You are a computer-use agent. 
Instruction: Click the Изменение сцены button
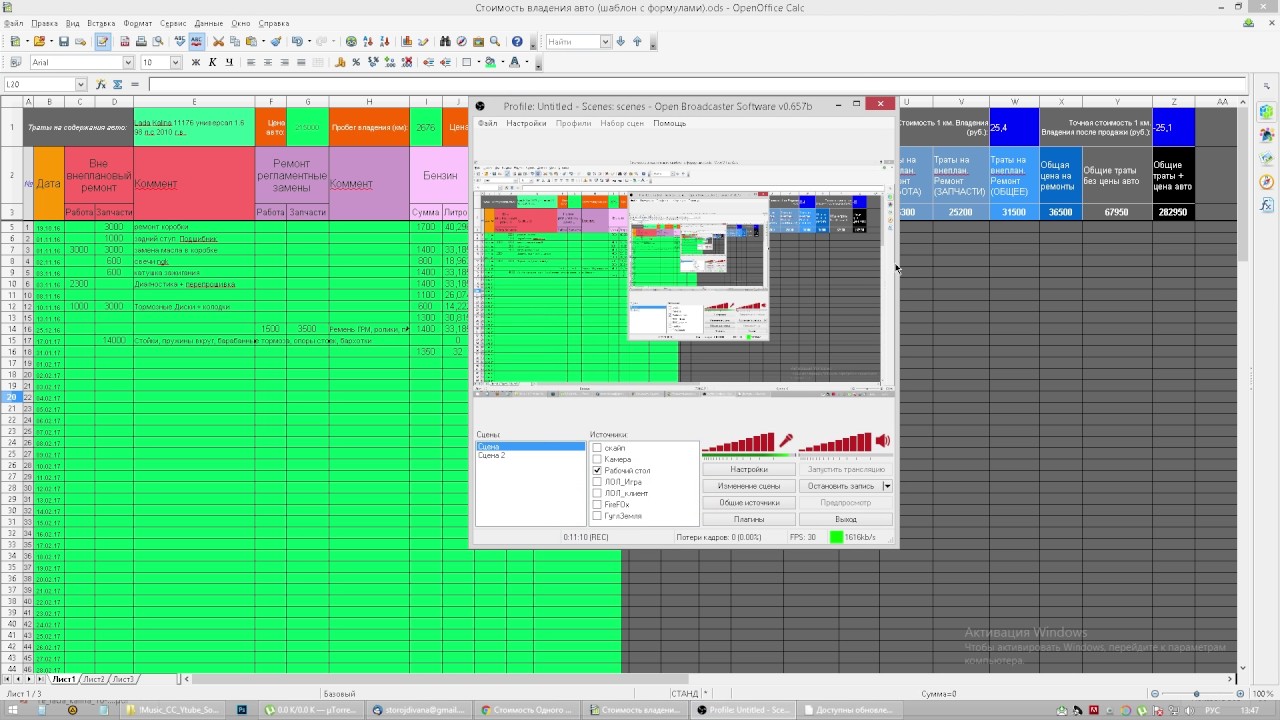point(749,486)
